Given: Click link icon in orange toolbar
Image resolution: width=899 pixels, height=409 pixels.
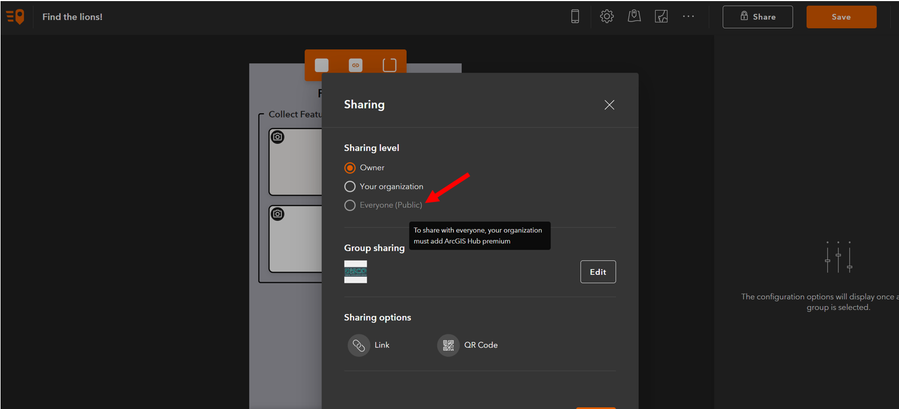Looking at the screenshot, I should coord(355,65).
